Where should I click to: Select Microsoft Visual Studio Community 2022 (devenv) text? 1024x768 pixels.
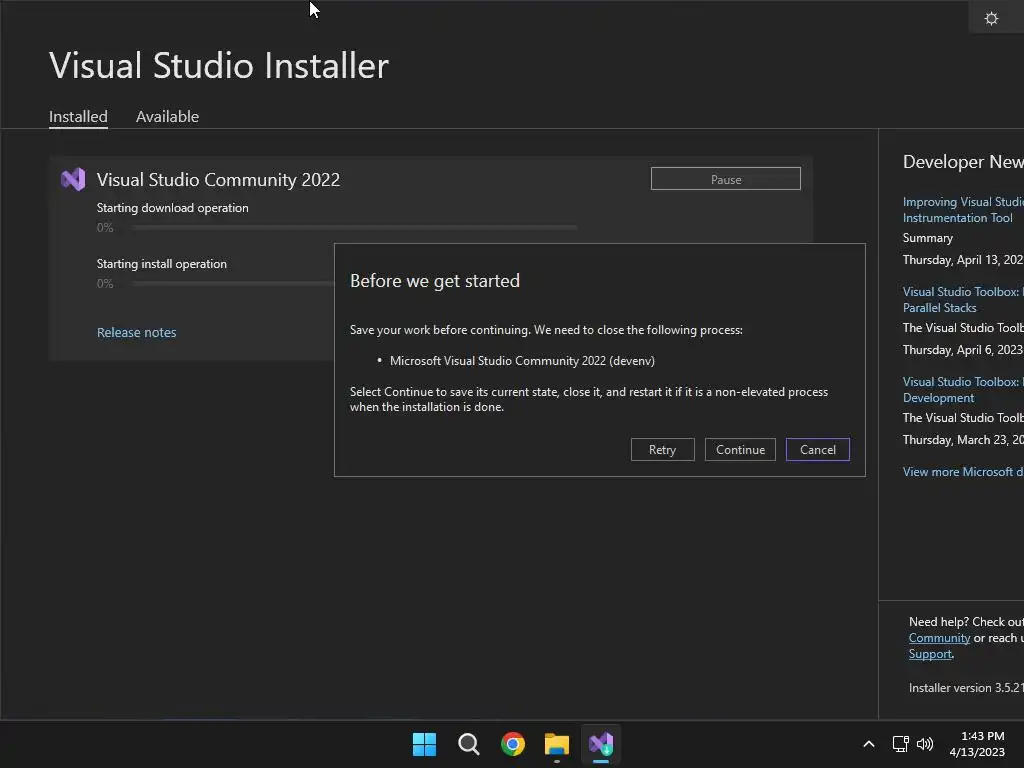coord(522,360)
